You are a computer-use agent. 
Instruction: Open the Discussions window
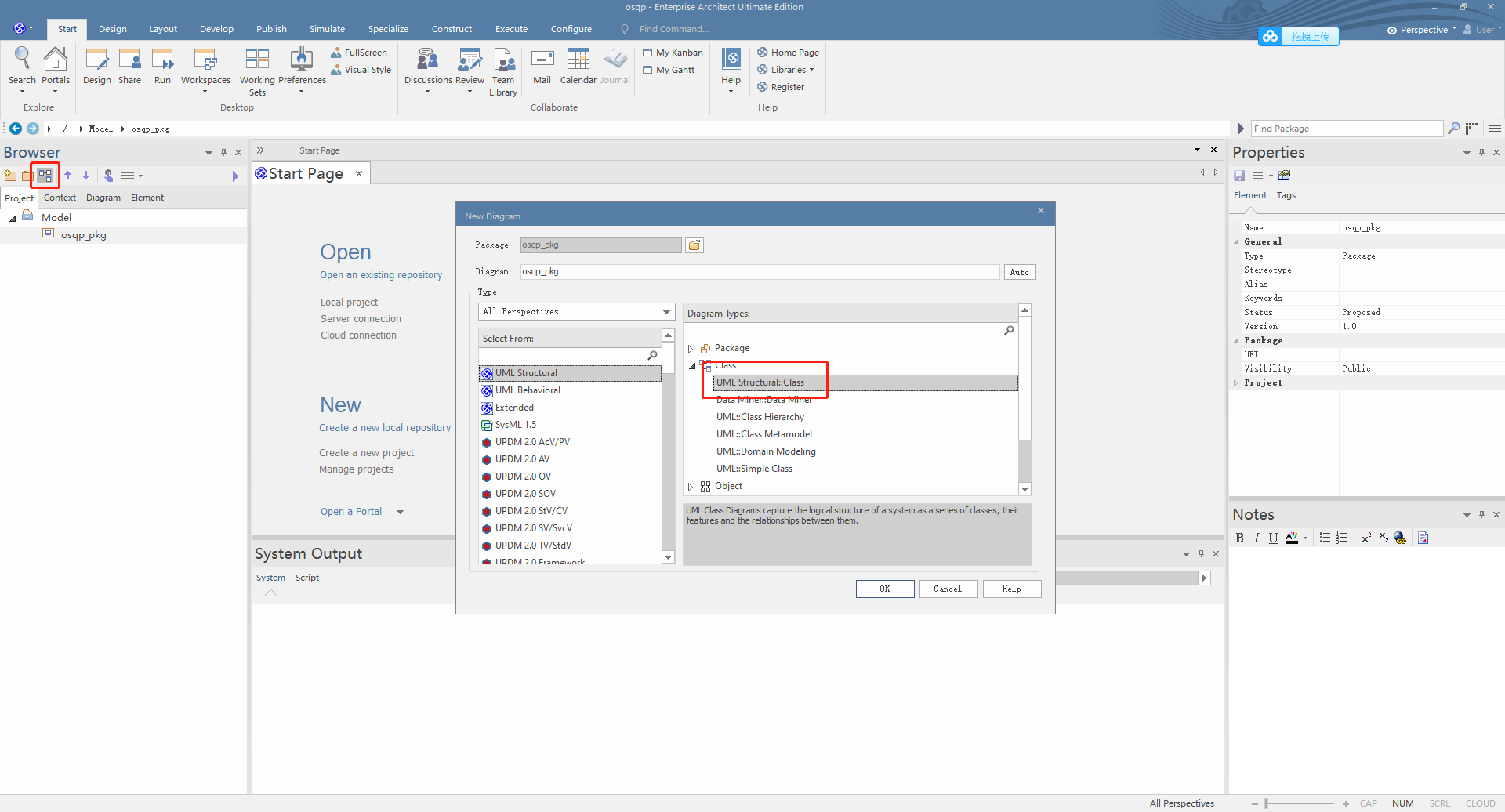[428, 70]
